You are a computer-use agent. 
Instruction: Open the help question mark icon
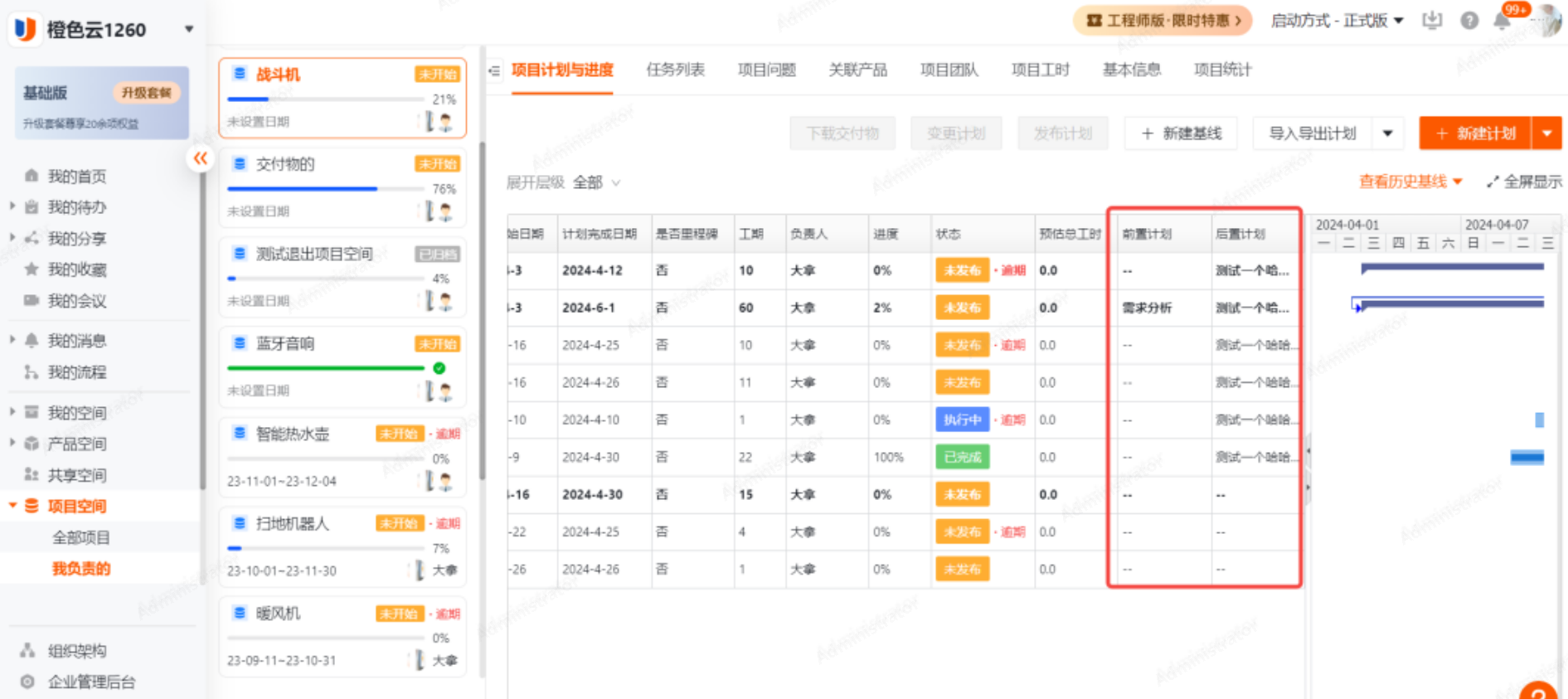pyautogui.click(x=1469, y=21)
